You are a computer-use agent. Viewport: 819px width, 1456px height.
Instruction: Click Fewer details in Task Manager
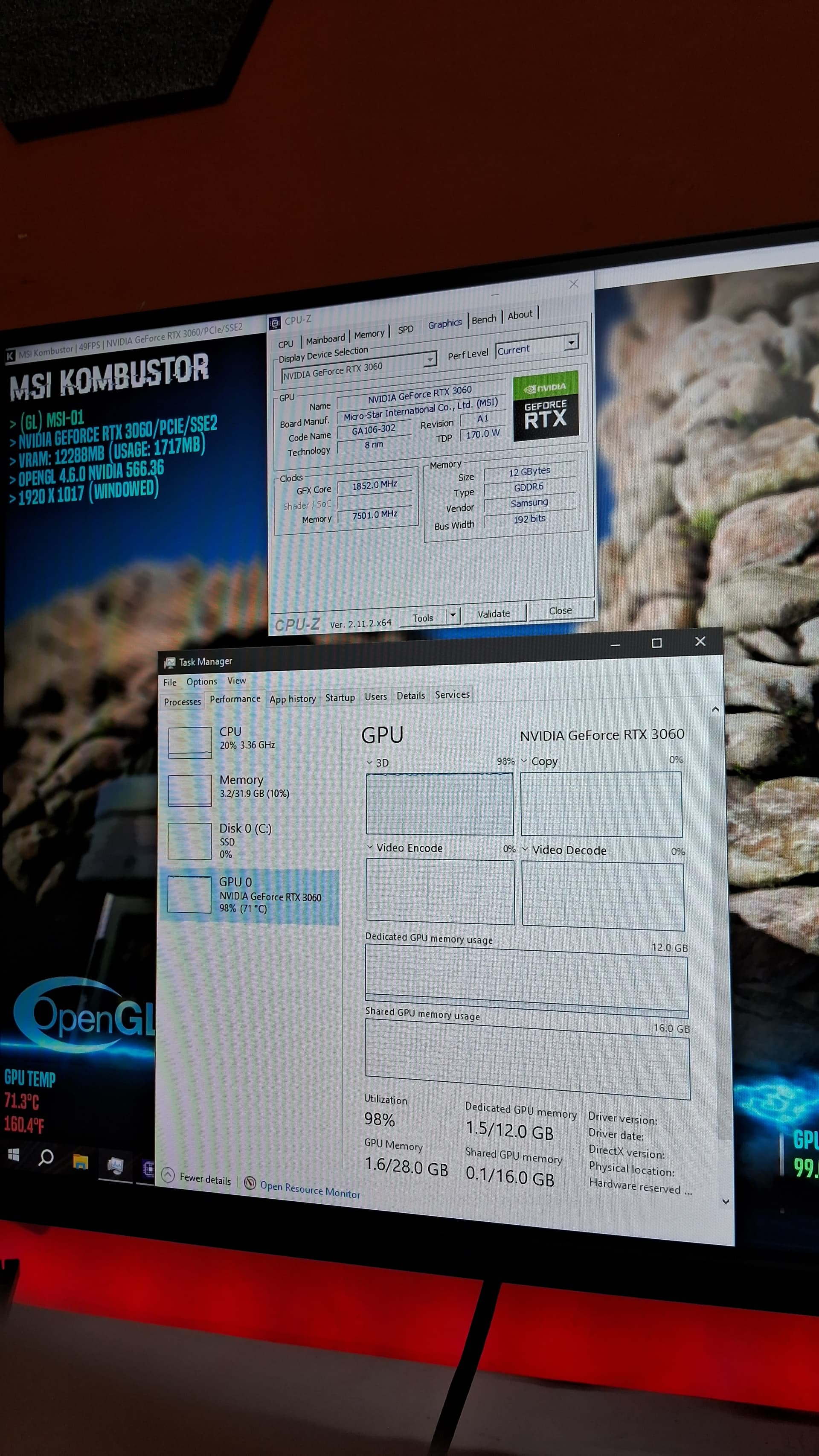coord(205,1179)
